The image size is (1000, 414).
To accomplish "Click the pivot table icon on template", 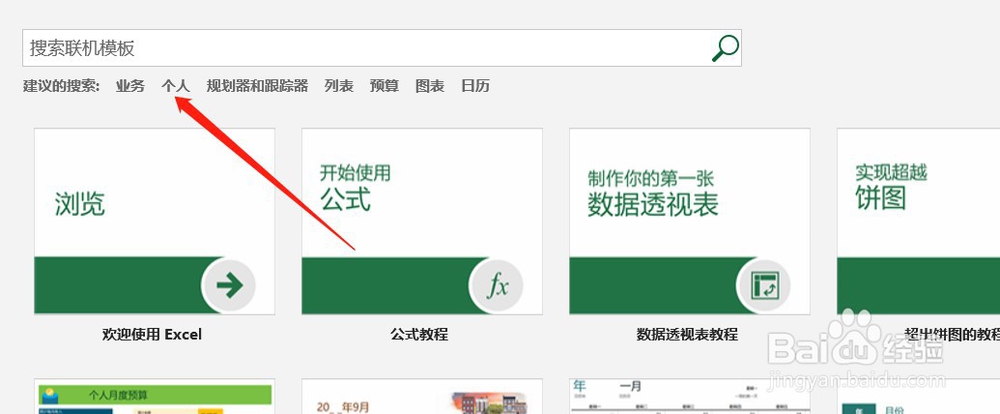I will pos(765,286).
